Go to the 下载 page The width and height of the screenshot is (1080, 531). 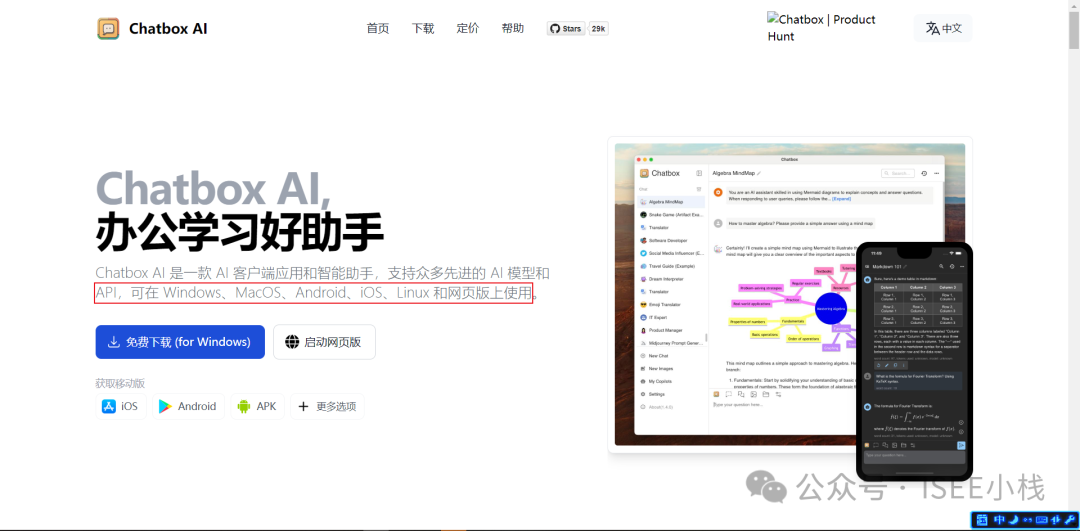[423, 28]
